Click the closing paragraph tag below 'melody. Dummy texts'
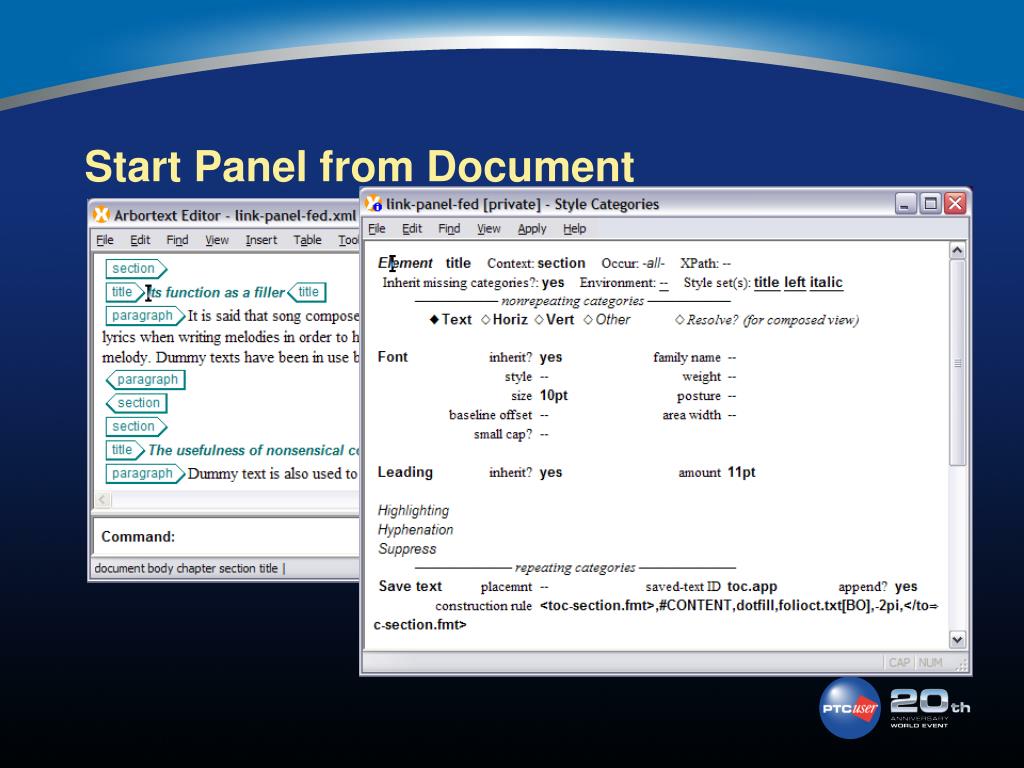The width and height of the screenshot is (1024, 768). click(x=145, y=379)
